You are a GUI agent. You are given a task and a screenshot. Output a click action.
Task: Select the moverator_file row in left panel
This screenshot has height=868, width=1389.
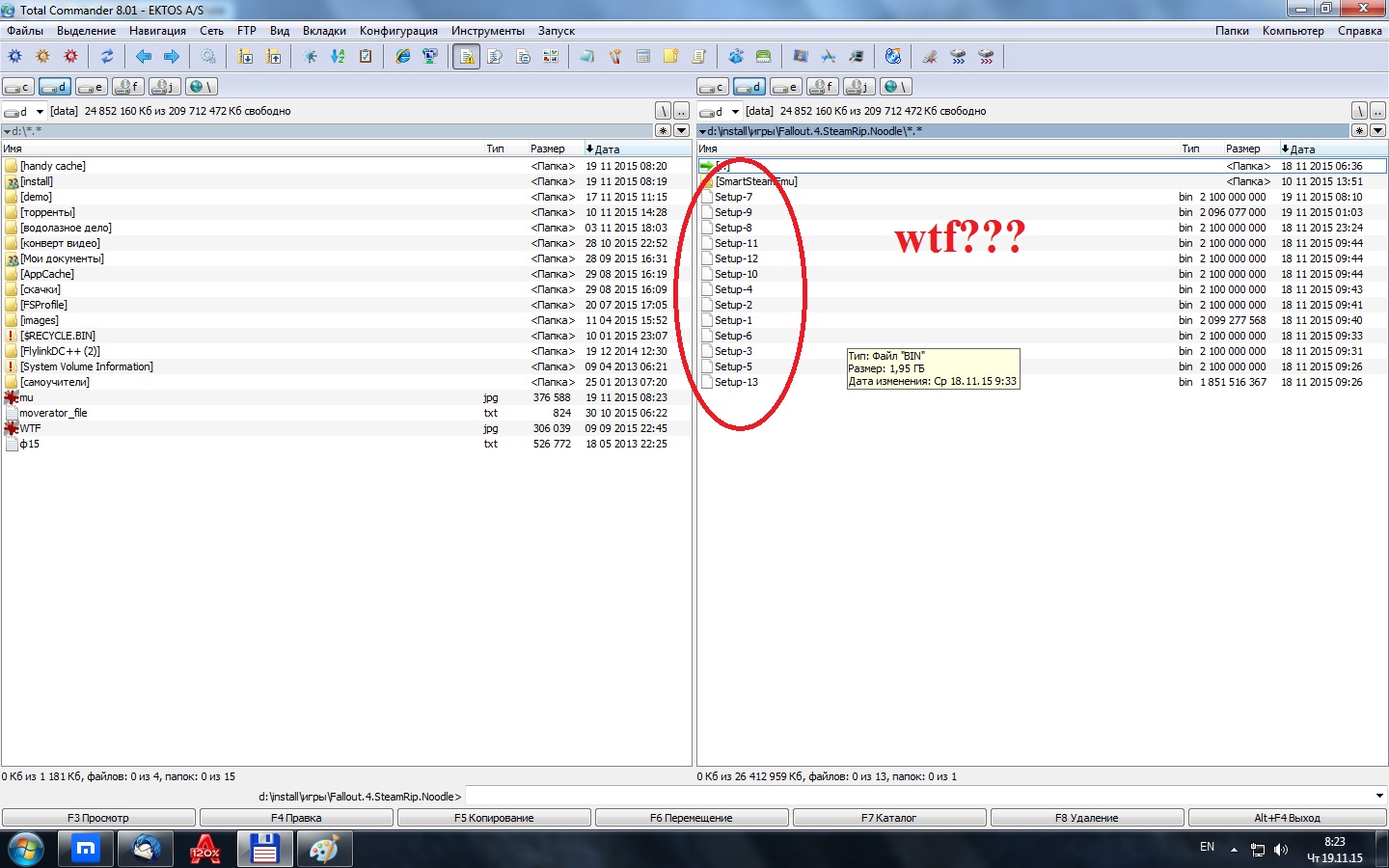click(346, 413)
